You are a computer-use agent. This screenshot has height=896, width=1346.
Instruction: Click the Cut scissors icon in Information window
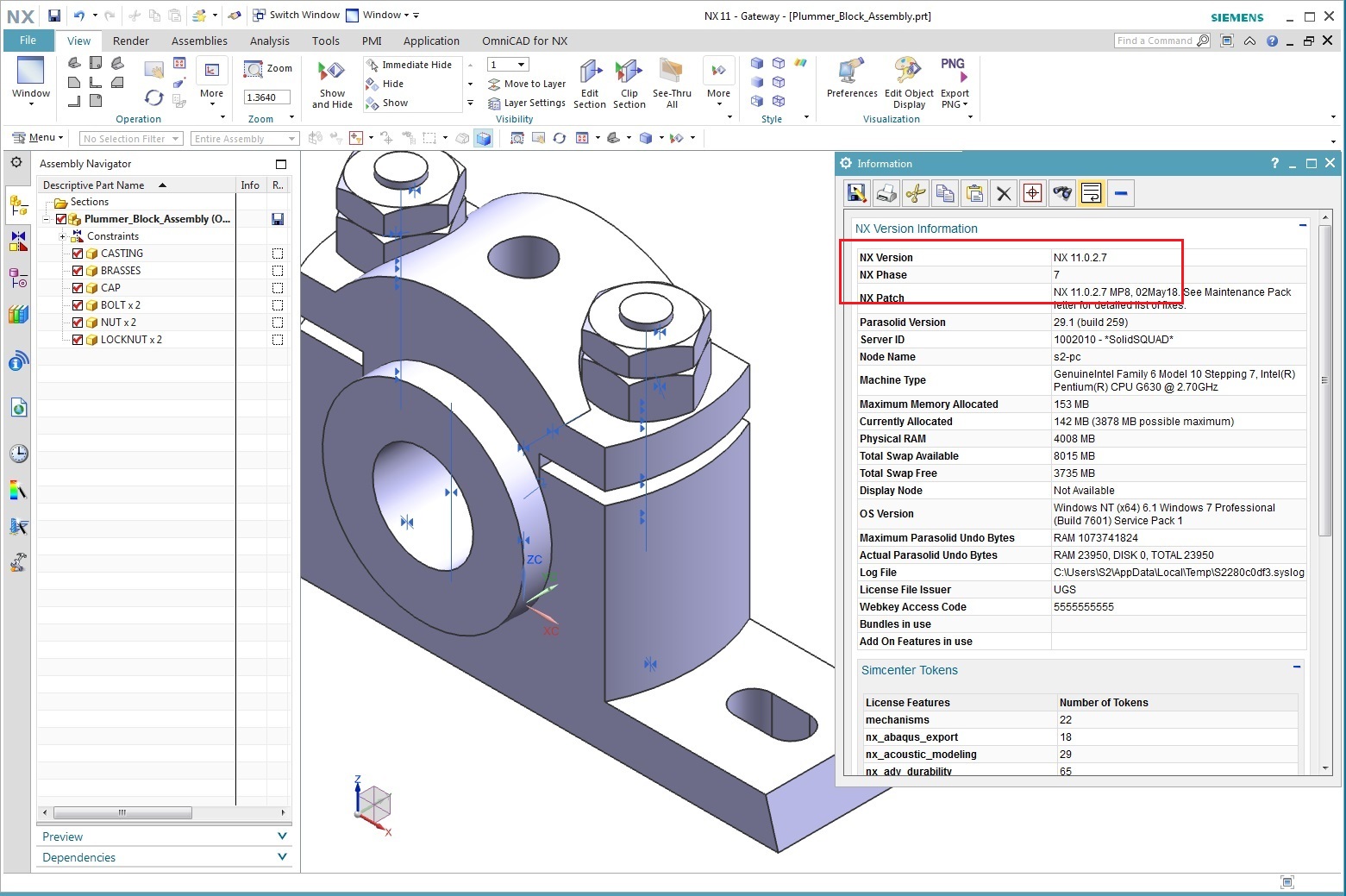point(915,193)
